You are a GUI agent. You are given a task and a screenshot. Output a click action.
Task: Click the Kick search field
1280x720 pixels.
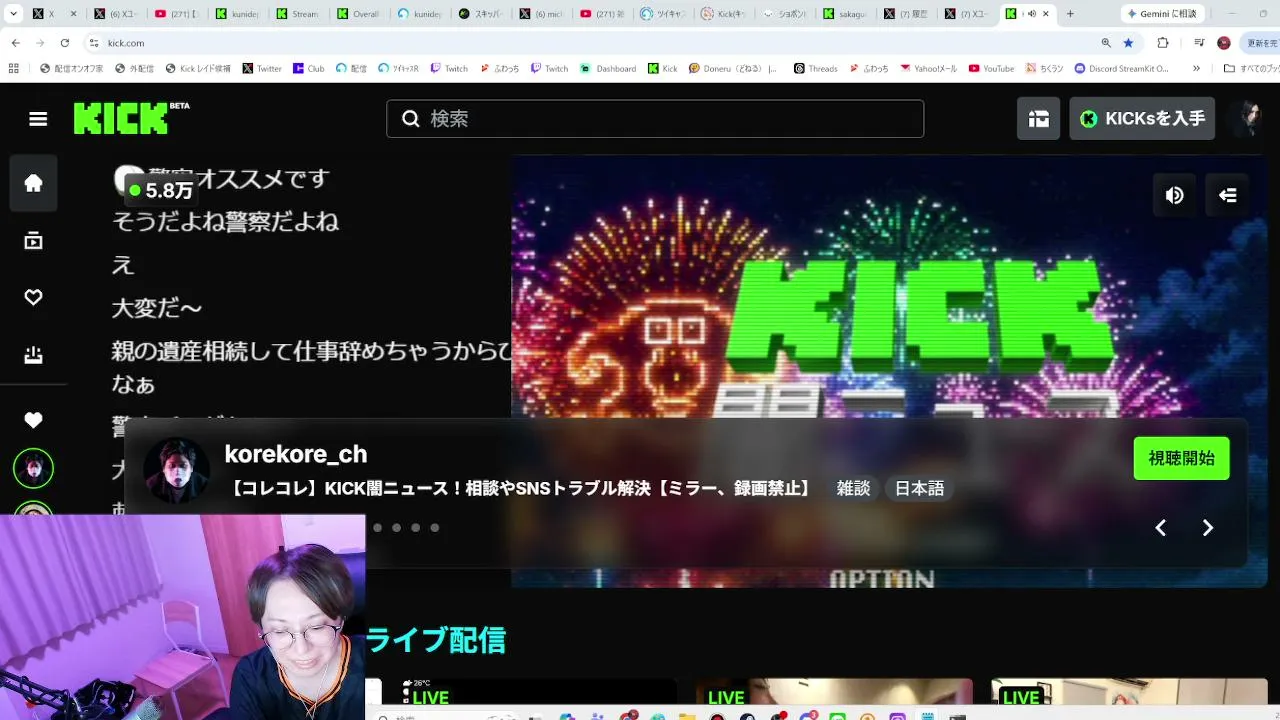click(x=655, y=119)
